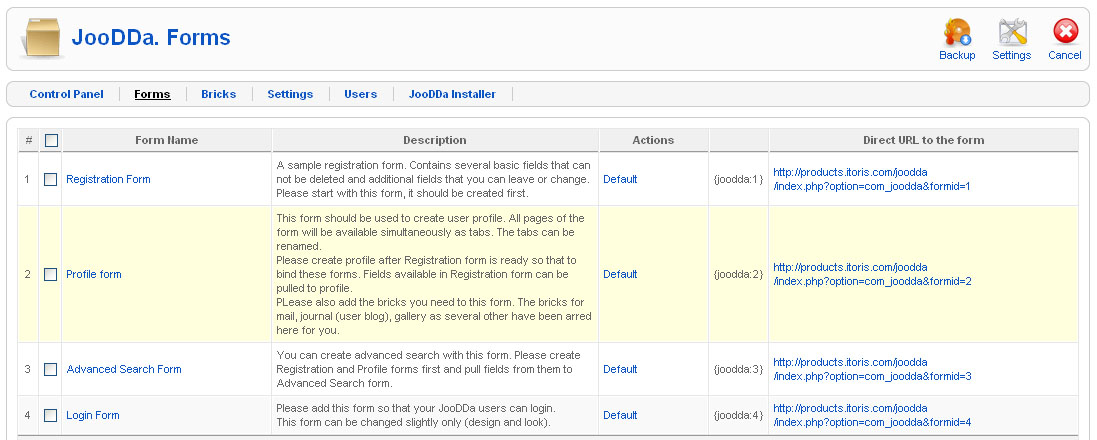Open the Settings toolbar icon
1097x440 pixels.
1012,33
